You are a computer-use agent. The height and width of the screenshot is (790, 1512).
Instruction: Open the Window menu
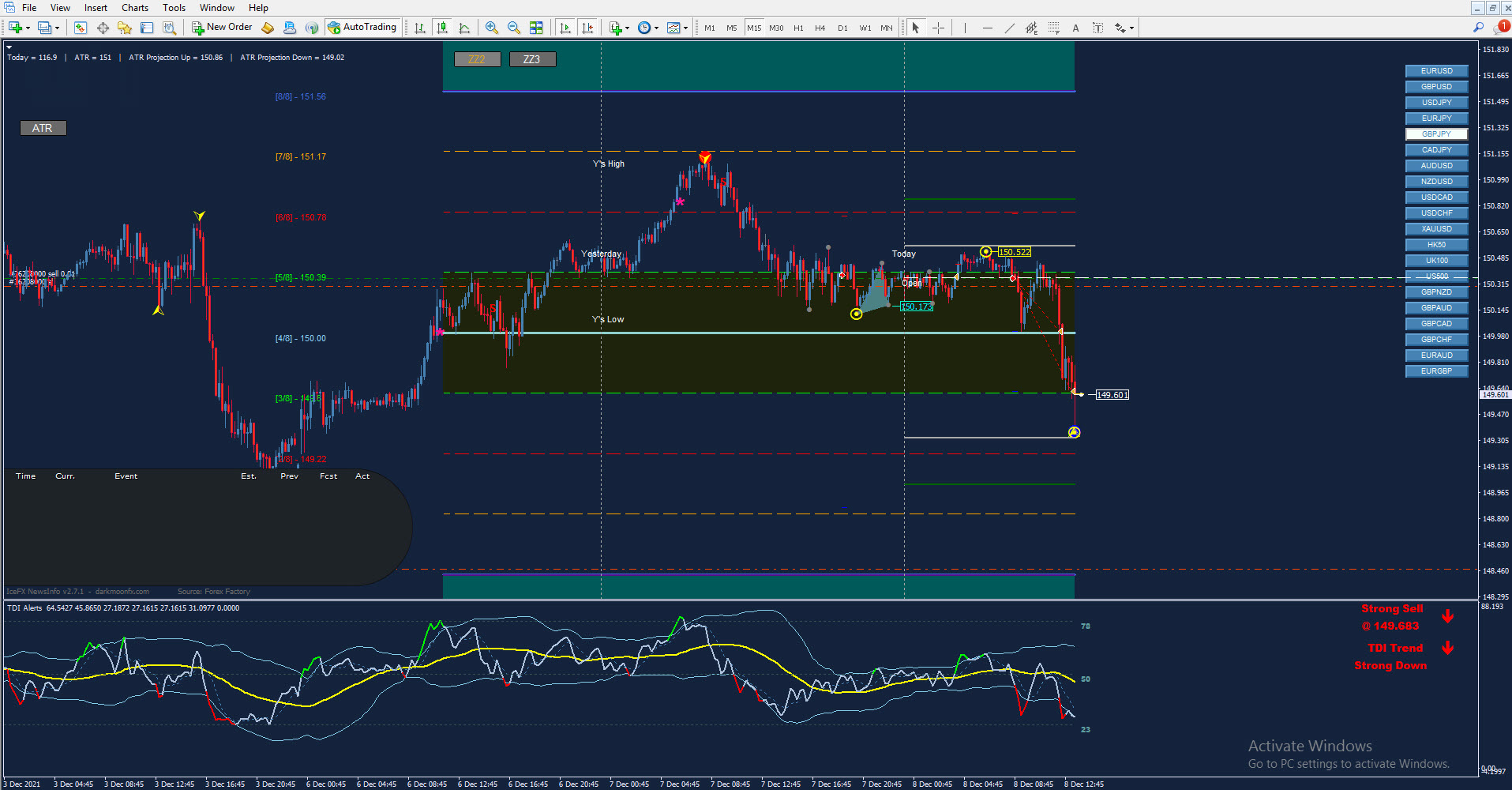click(216, 8)
